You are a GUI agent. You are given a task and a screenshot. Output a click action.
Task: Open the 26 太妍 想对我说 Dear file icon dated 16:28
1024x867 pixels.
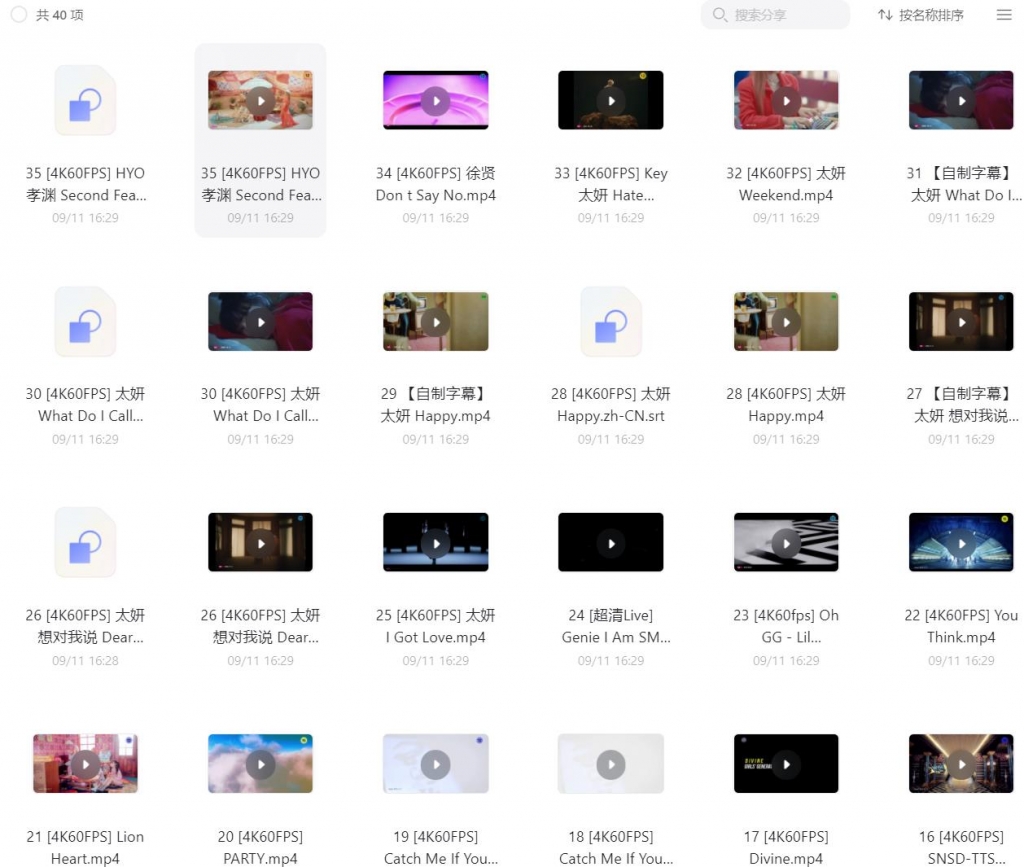(x=86, y=543)
